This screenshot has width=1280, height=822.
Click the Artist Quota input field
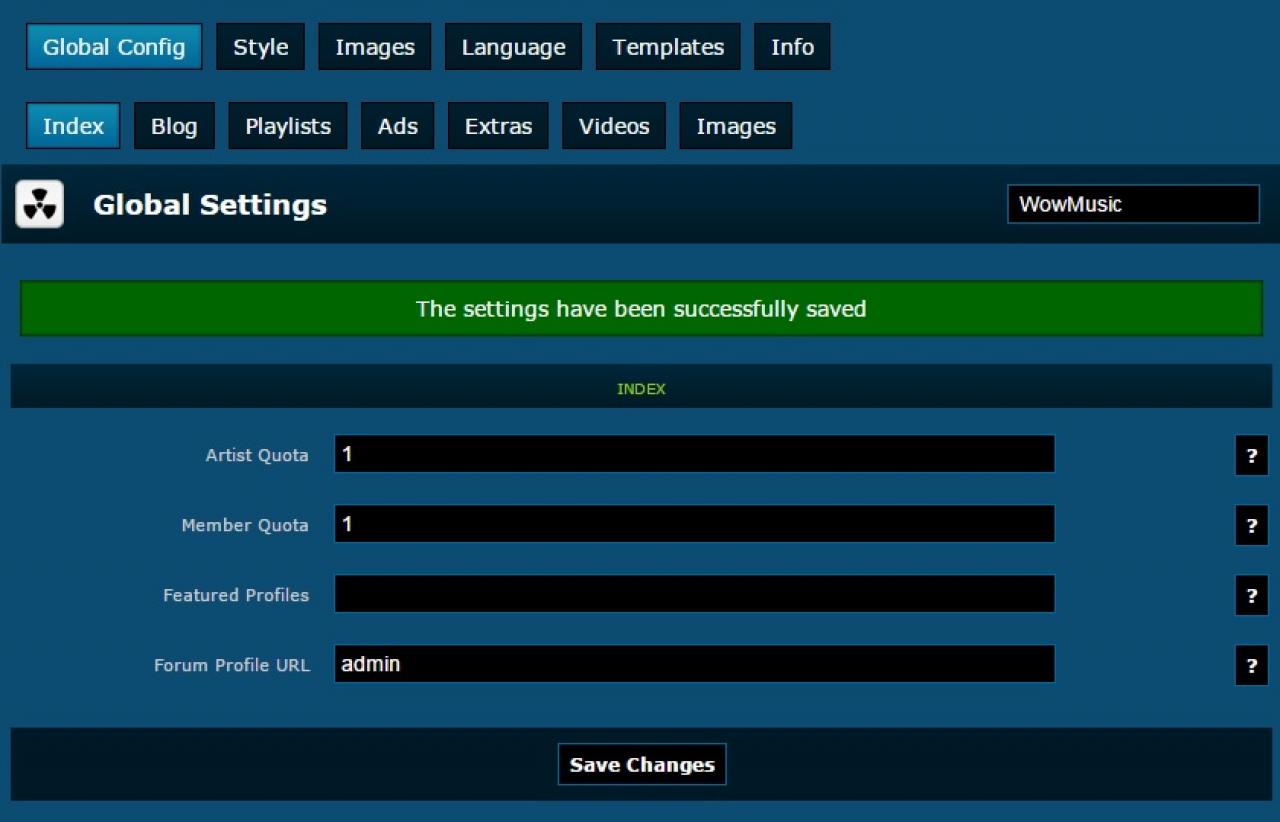point(694,454)
